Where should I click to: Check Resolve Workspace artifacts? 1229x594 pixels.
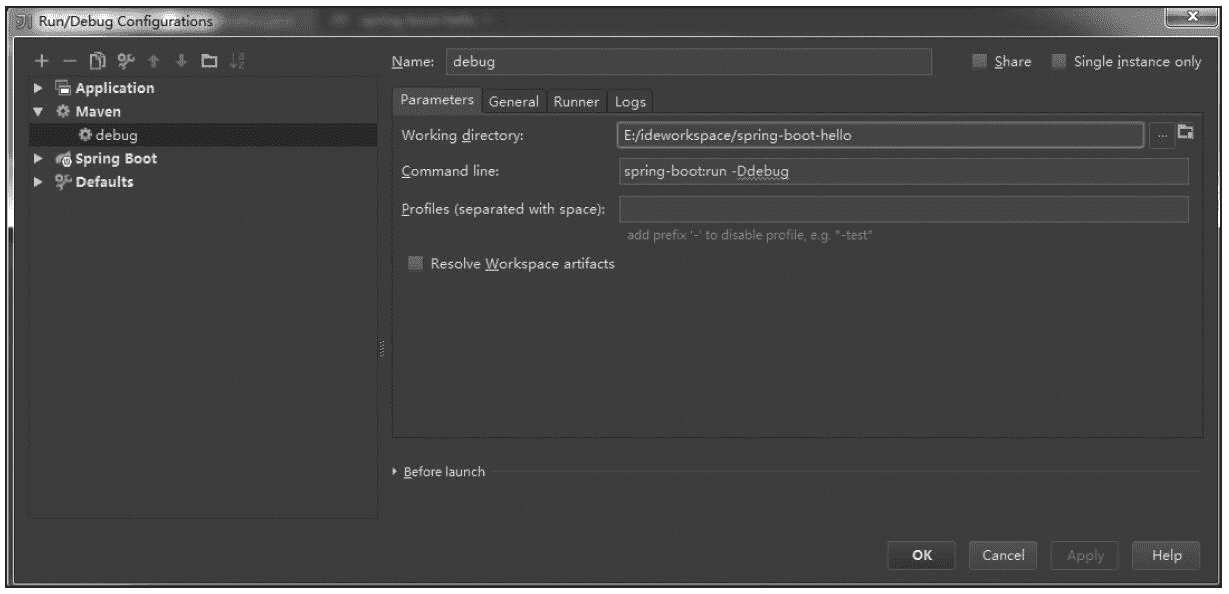tap(415, 264)
